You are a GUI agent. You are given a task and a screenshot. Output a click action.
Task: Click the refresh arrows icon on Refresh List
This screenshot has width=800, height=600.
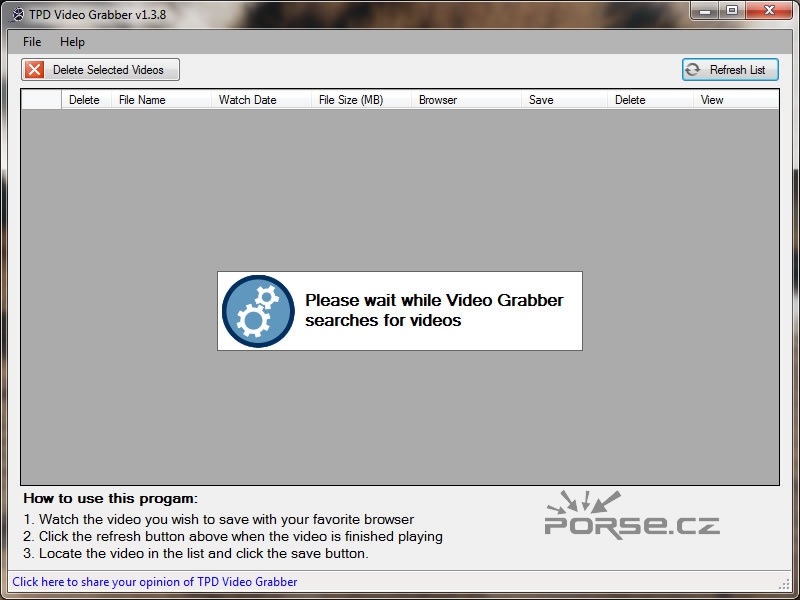point(693,70)
